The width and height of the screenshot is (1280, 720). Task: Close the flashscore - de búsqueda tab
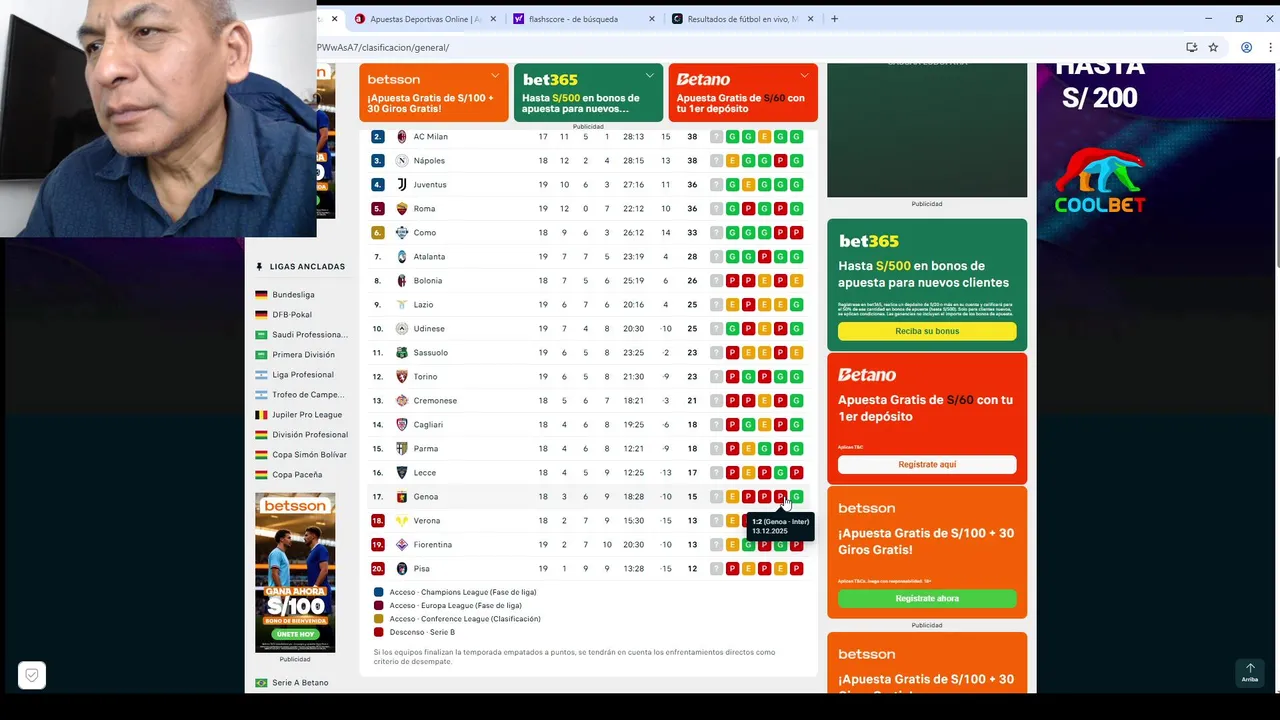(652, 19)
